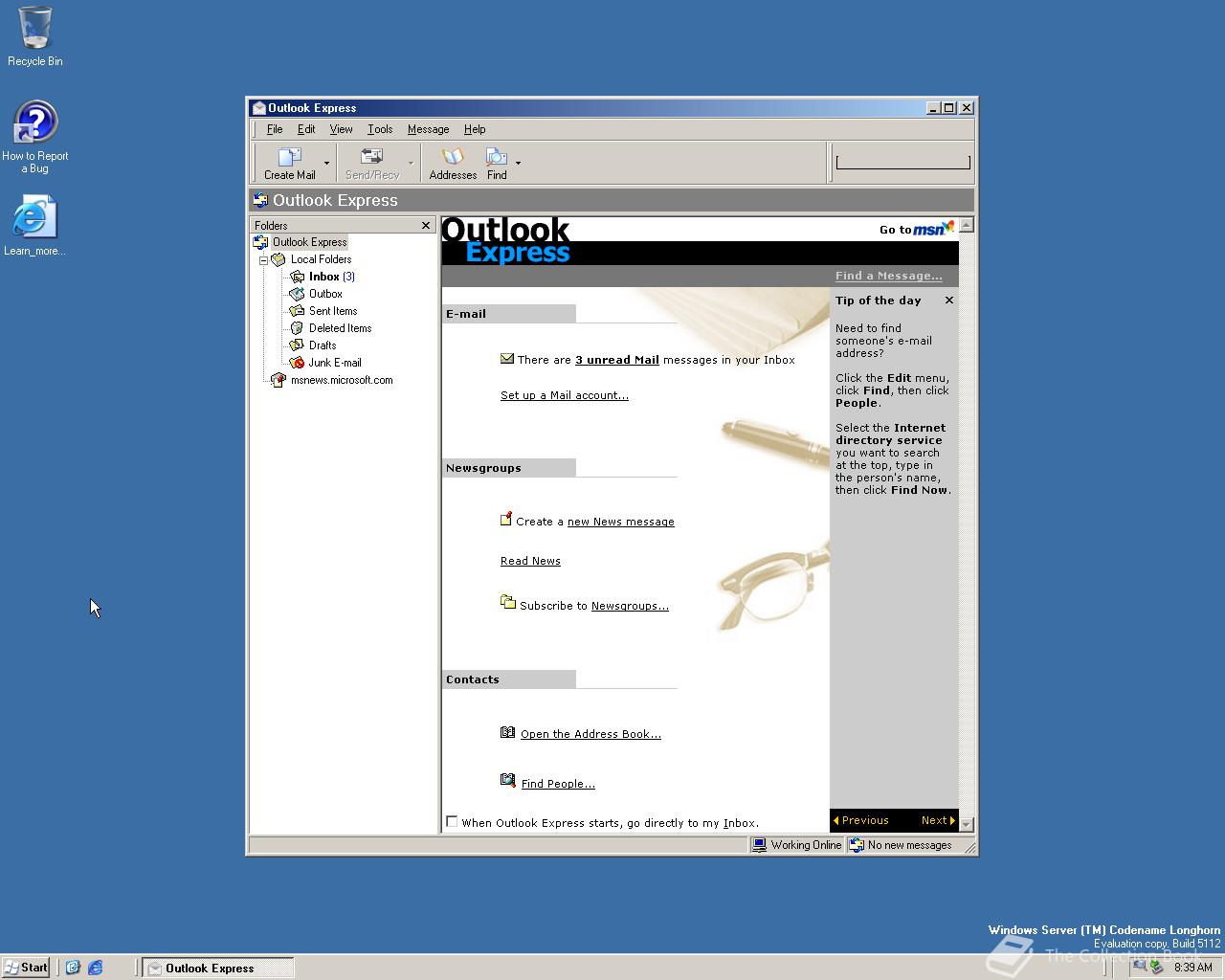This screenshot has width=1225, height=980.
Task: Click the Go to MSN link
Action: click(x=917, y=229)
